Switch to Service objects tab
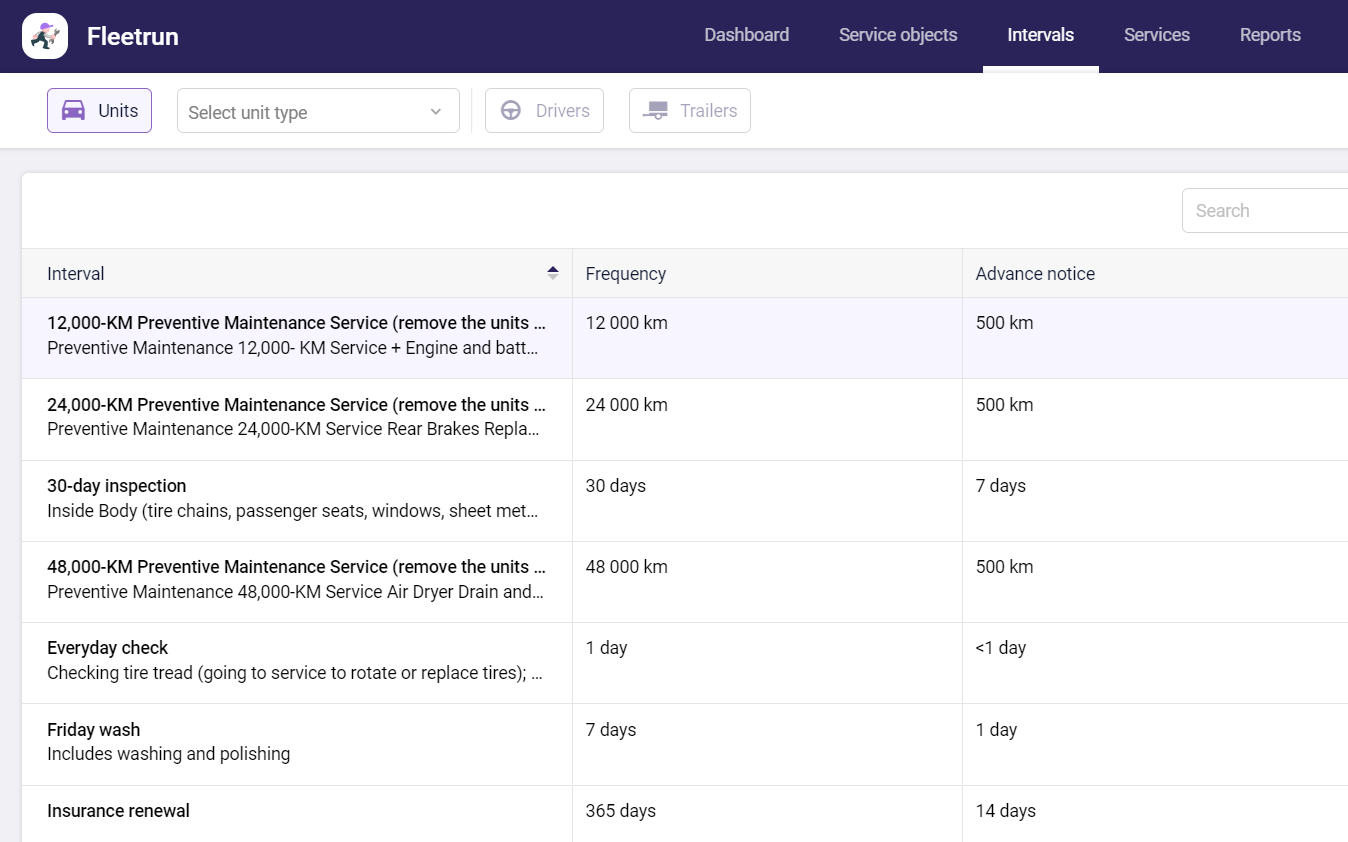 [897, 35]
